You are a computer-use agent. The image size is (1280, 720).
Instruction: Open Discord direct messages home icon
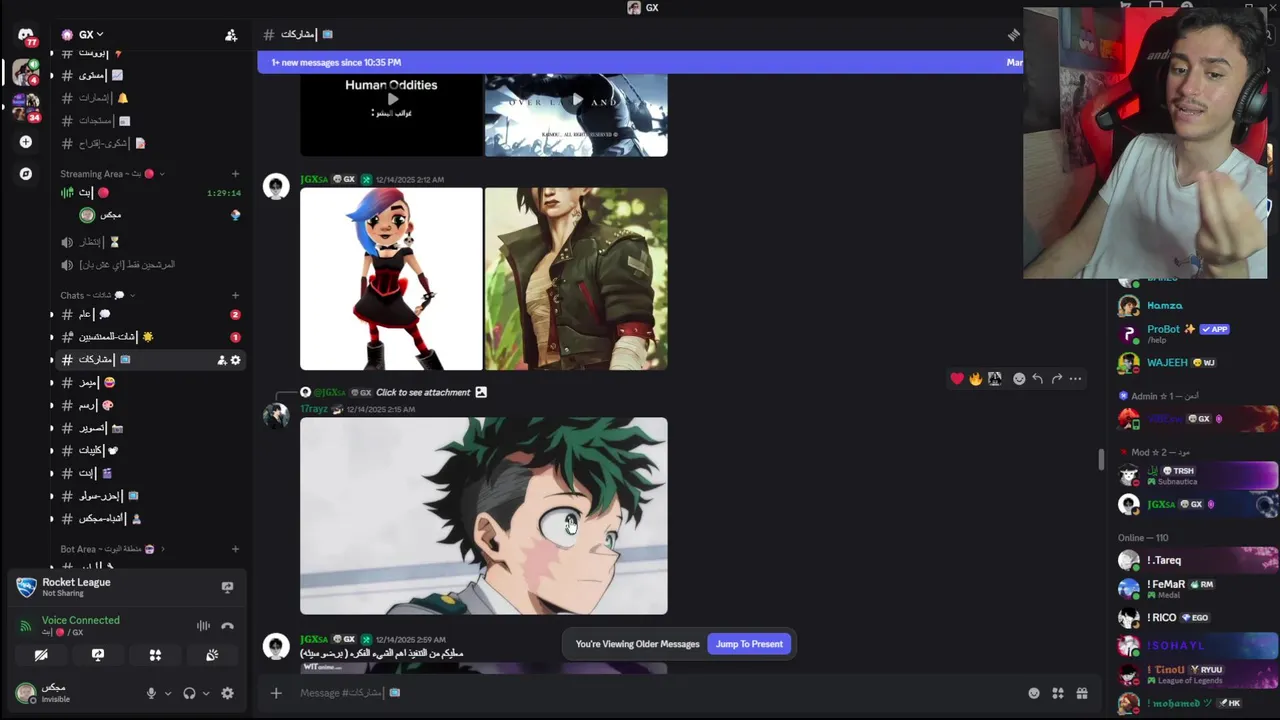(26, 35)
